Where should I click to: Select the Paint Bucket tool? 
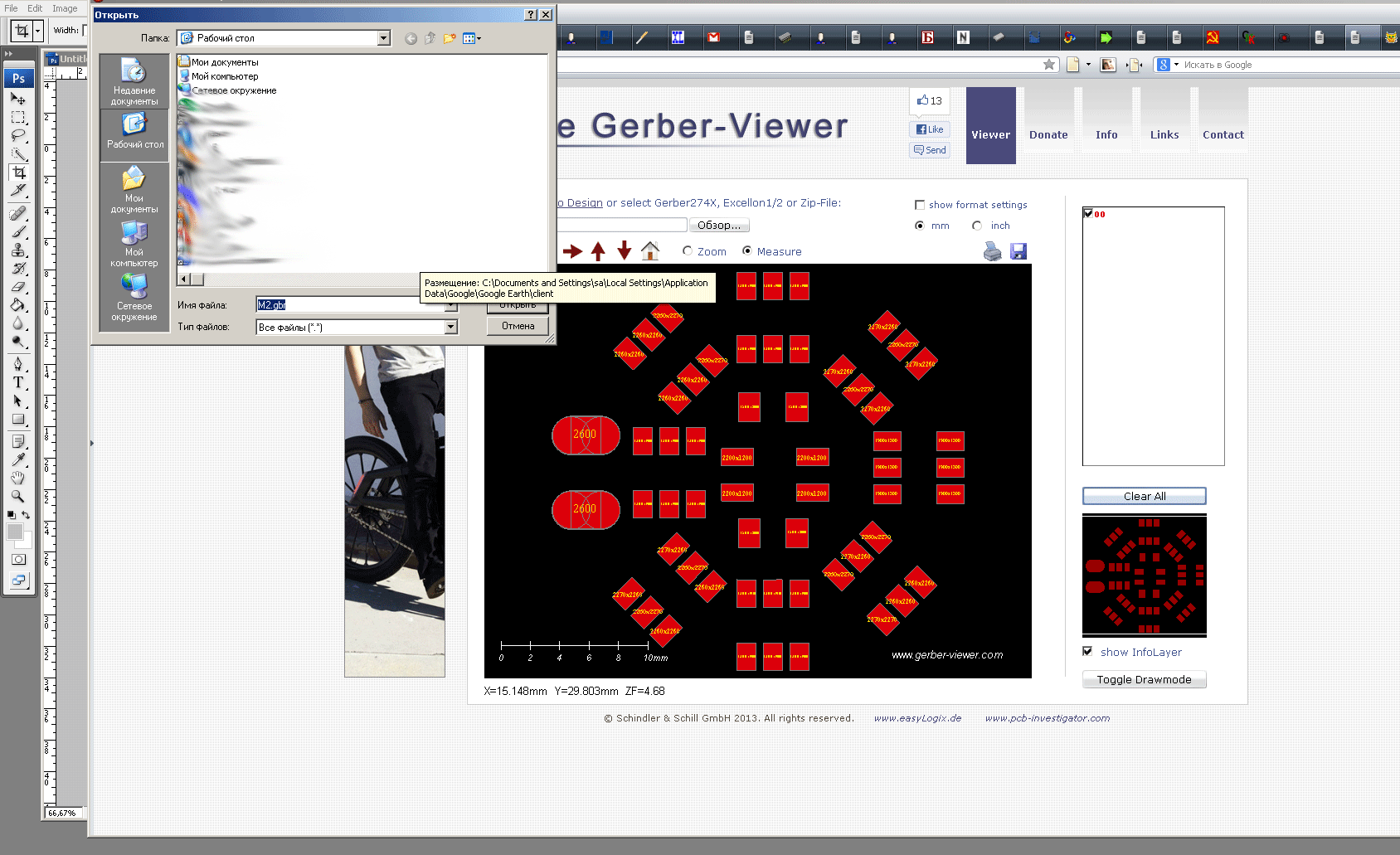pyautogui.click(x=18, y=304)
